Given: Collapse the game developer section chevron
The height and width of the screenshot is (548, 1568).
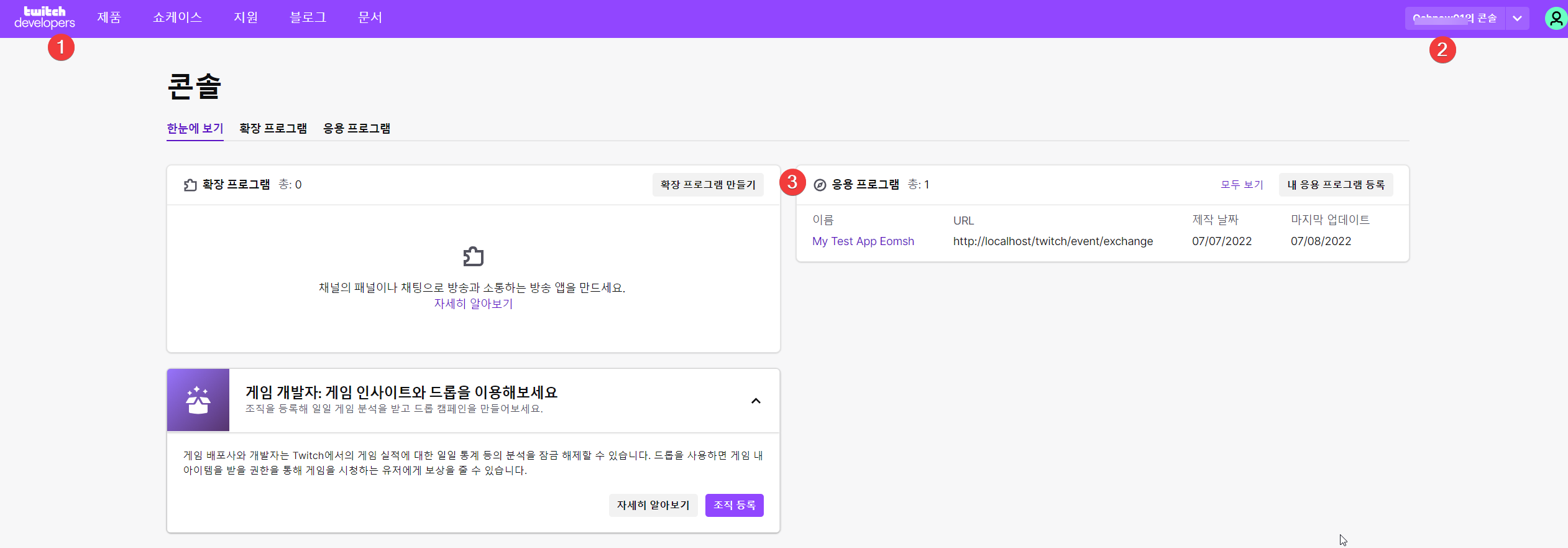Looking at the screenshot, I should pos(756,401).
